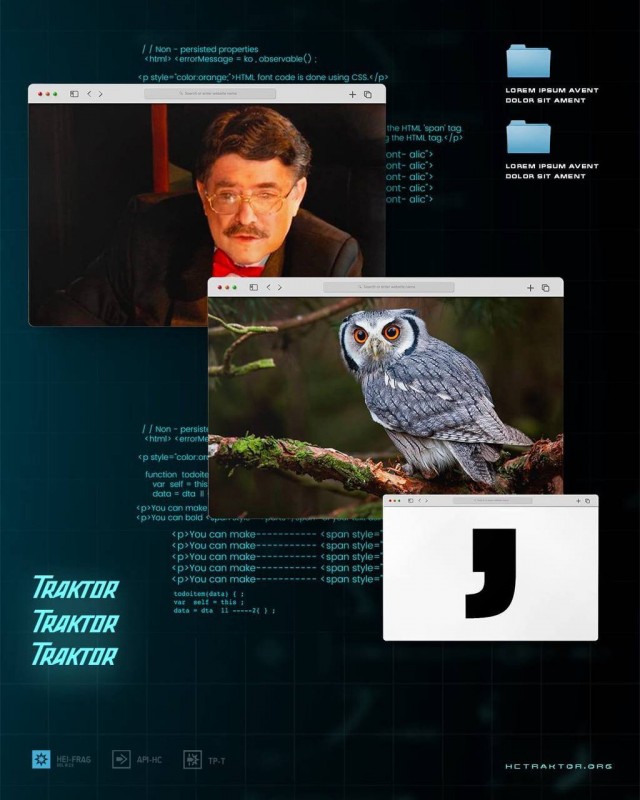Click the large black comma image

coord(491,573)
